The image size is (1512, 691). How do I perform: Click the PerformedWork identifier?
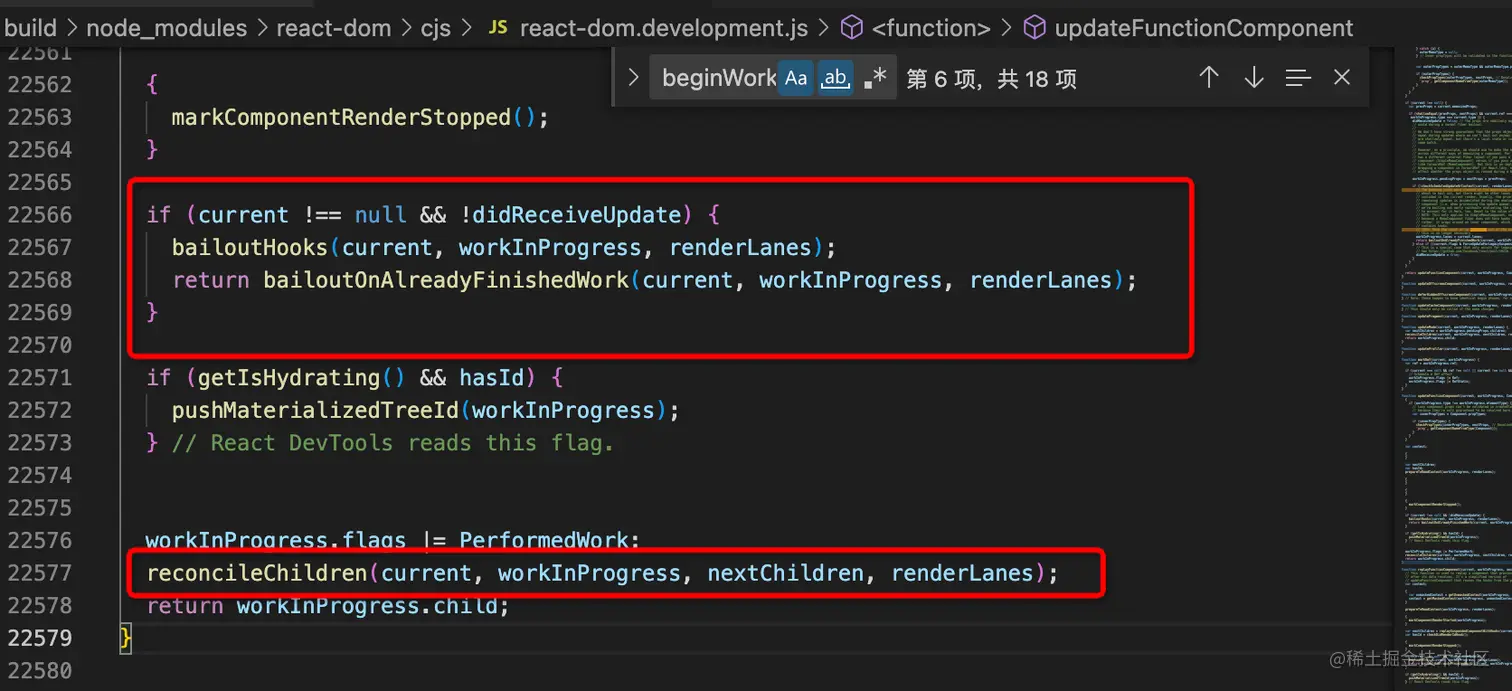pos(544,541)
